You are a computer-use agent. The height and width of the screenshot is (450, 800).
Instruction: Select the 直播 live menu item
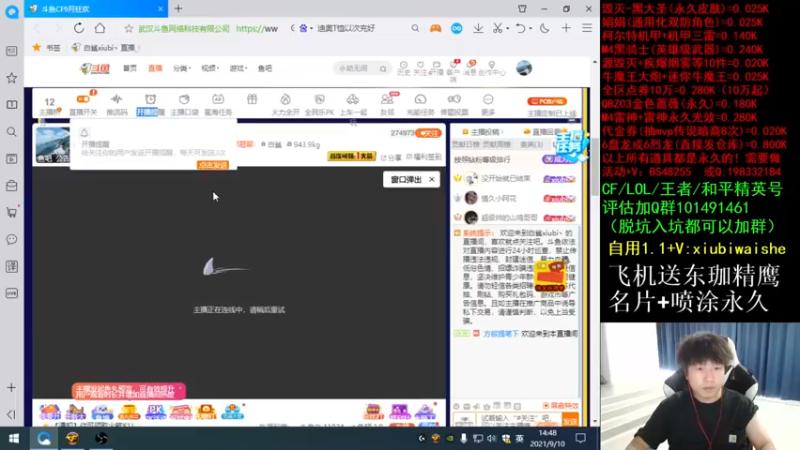(155, 68)
